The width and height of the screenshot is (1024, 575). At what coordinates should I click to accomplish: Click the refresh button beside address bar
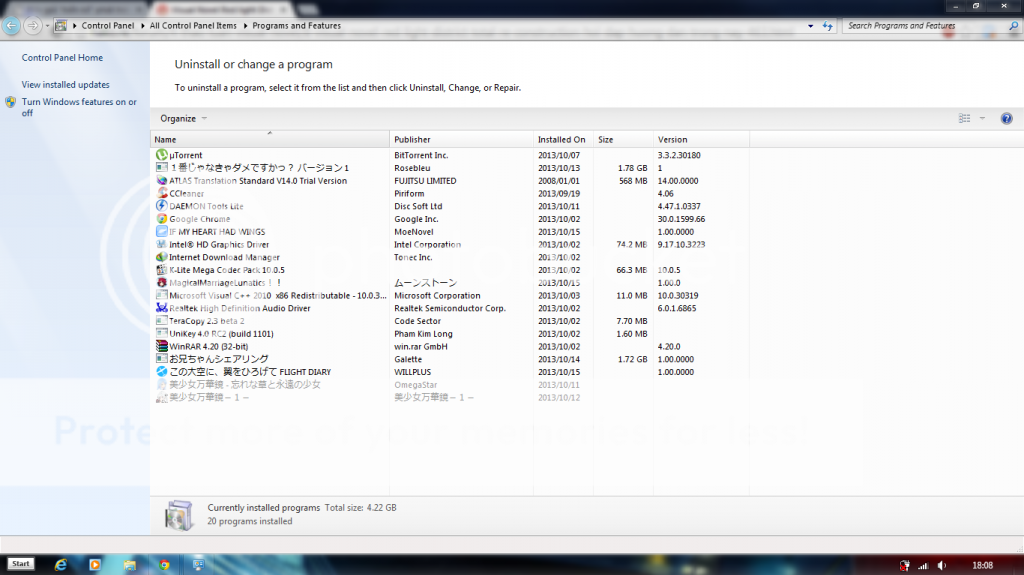(x=827, y=25)
